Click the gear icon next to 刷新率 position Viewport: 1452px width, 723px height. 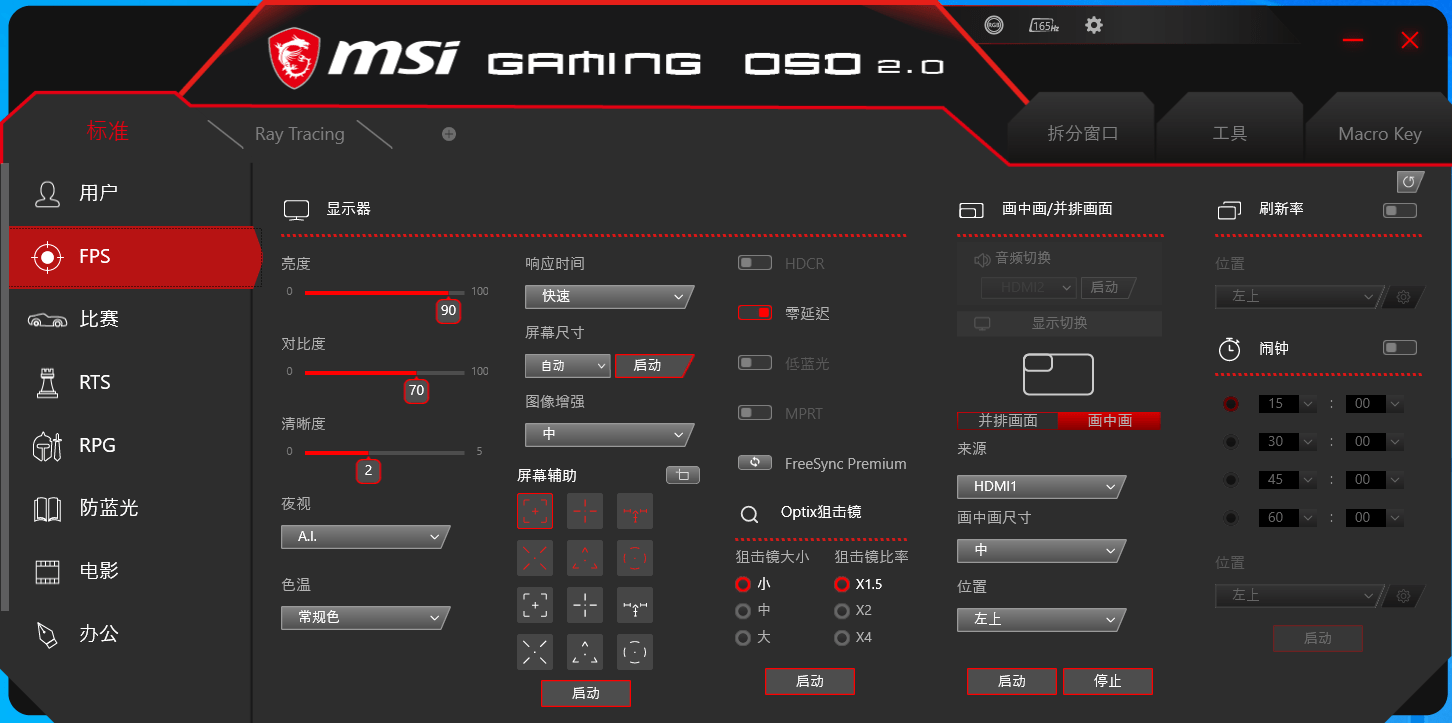click(1403, 297)
